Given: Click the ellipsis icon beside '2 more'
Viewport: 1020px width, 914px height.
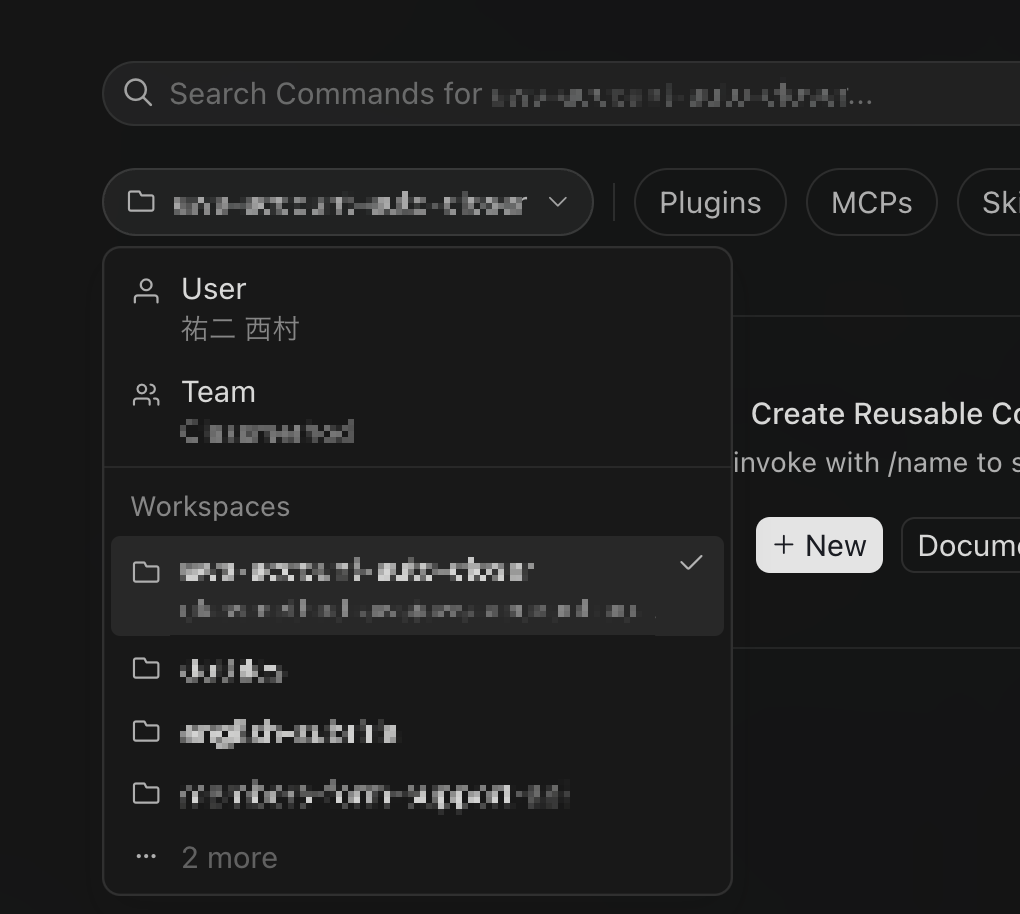Looking at the screenshot, I should click(146, 857).
